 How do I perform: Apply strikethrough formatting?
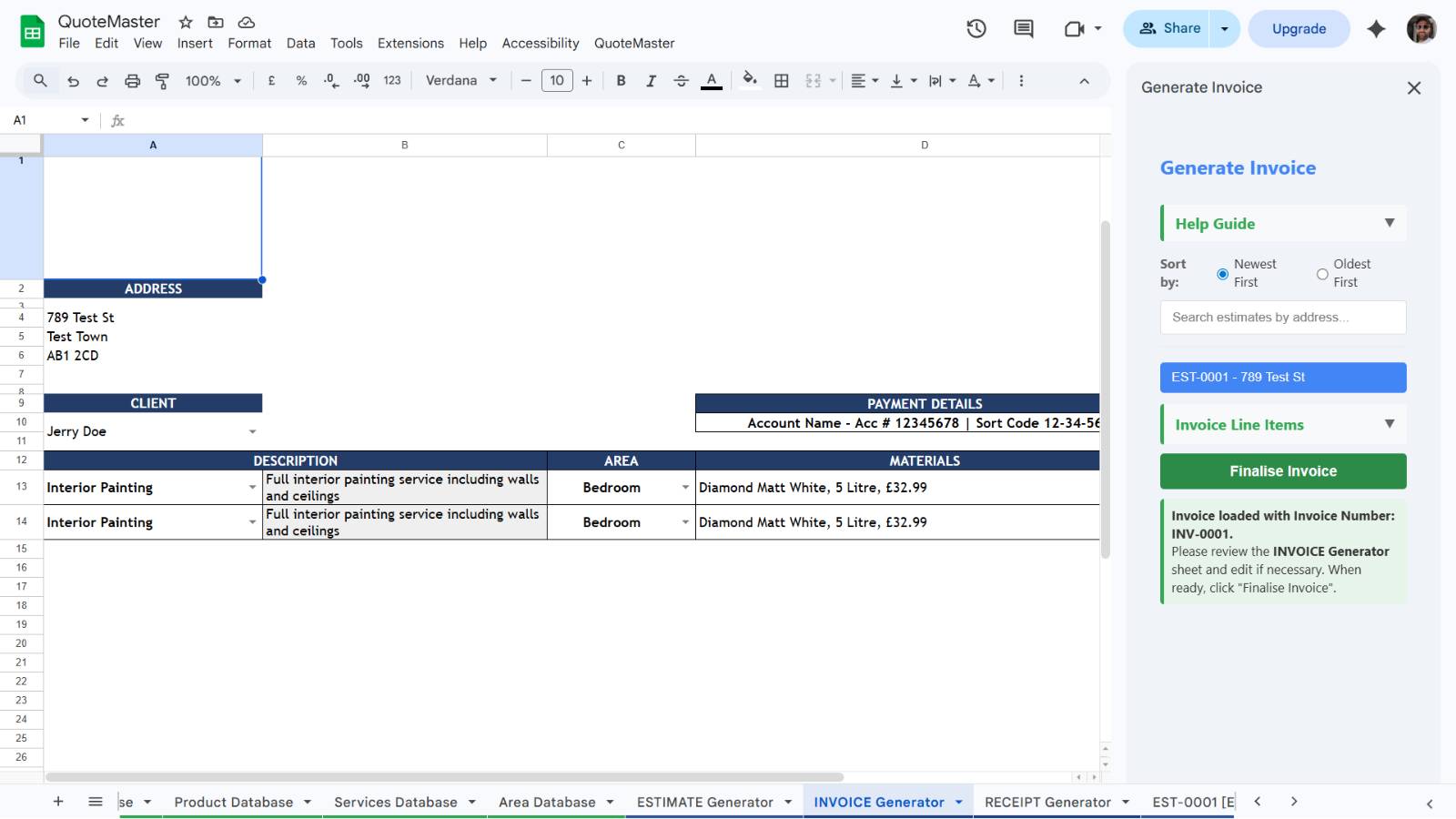(681, 80)
